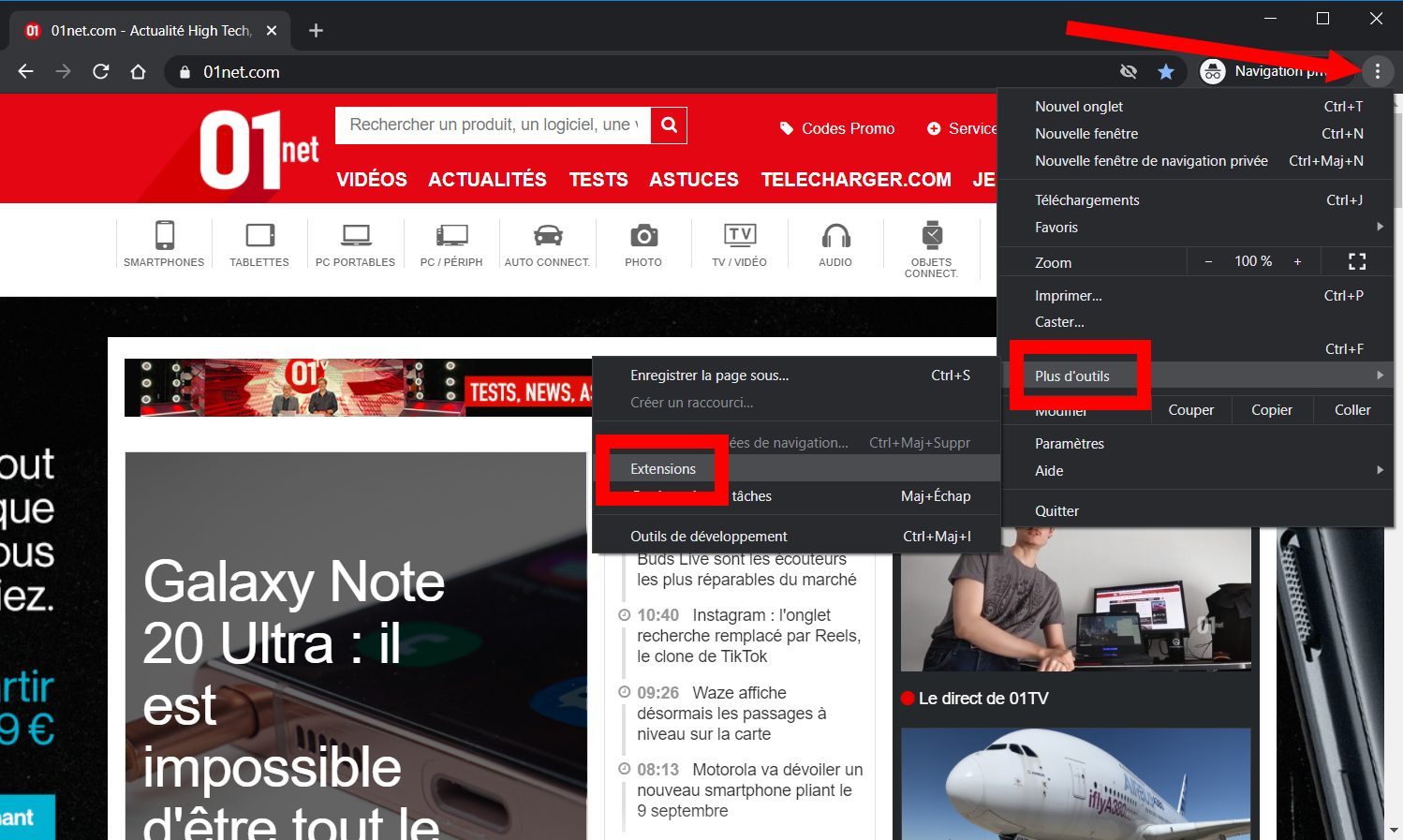Increase zoom with the plus button
This screenshot has width=1403, height=840.
pyautogui.click(x=1297, y=261)
